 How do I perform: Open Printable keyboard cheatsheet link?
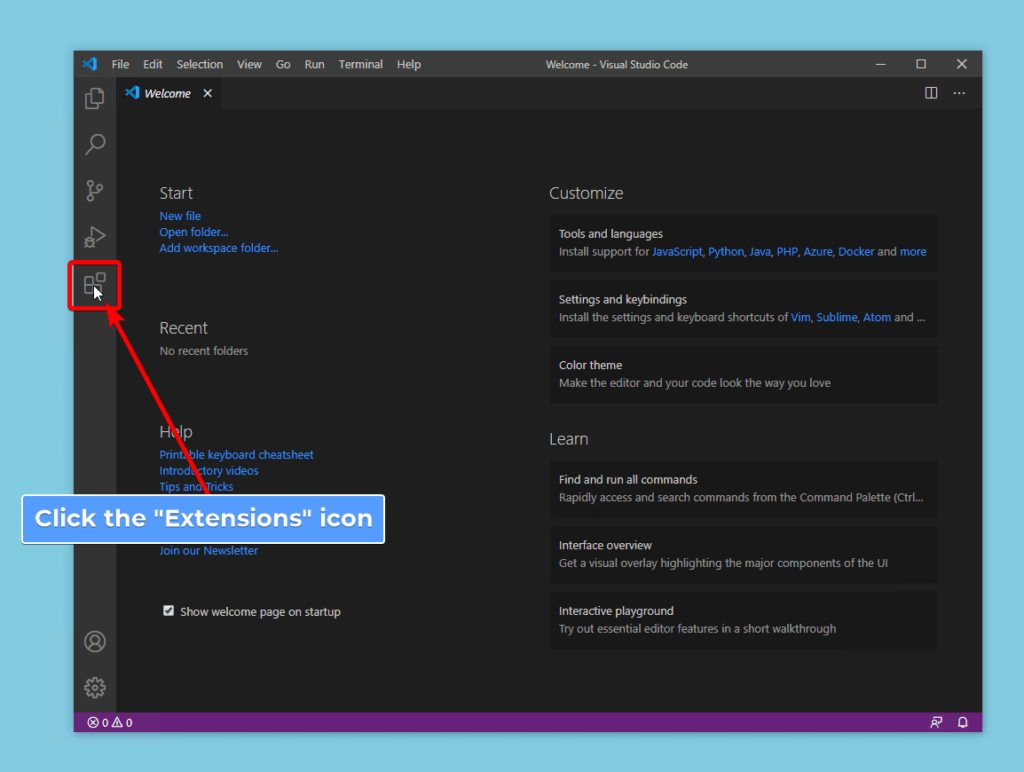click(236, 455)
